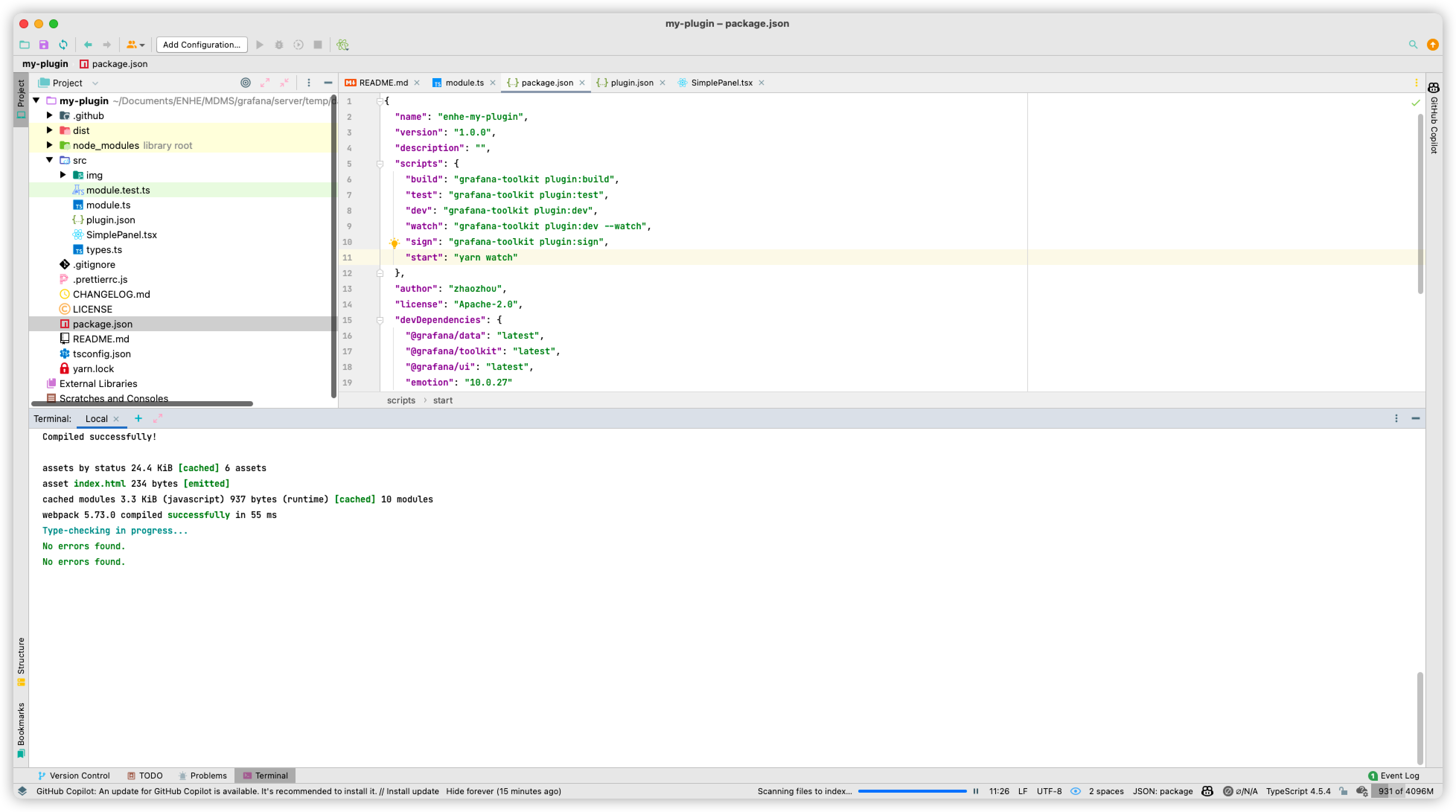The width and height of the screenshot is (1456, 812).
Task: Toggle the Bookmarks tool window sidebar button
Action: coord(21,729)
